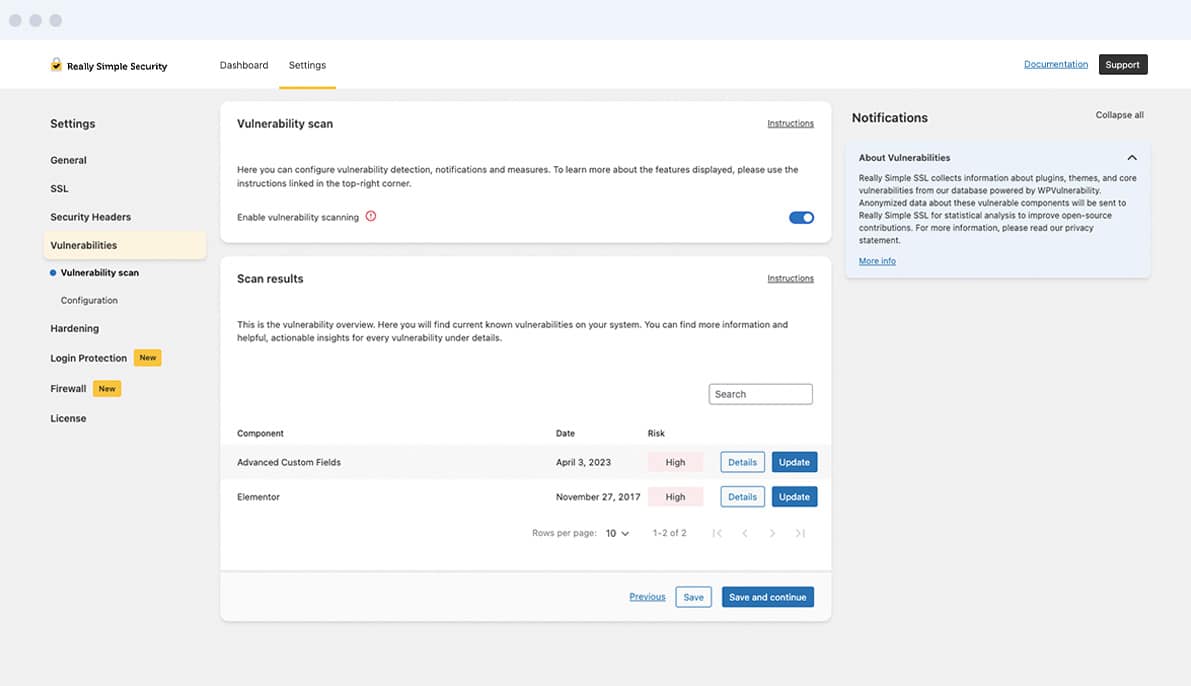The height and width of the screenshot is (686, 1191).
Task: Click the scan results Search field
Action: tap(760, 394)
